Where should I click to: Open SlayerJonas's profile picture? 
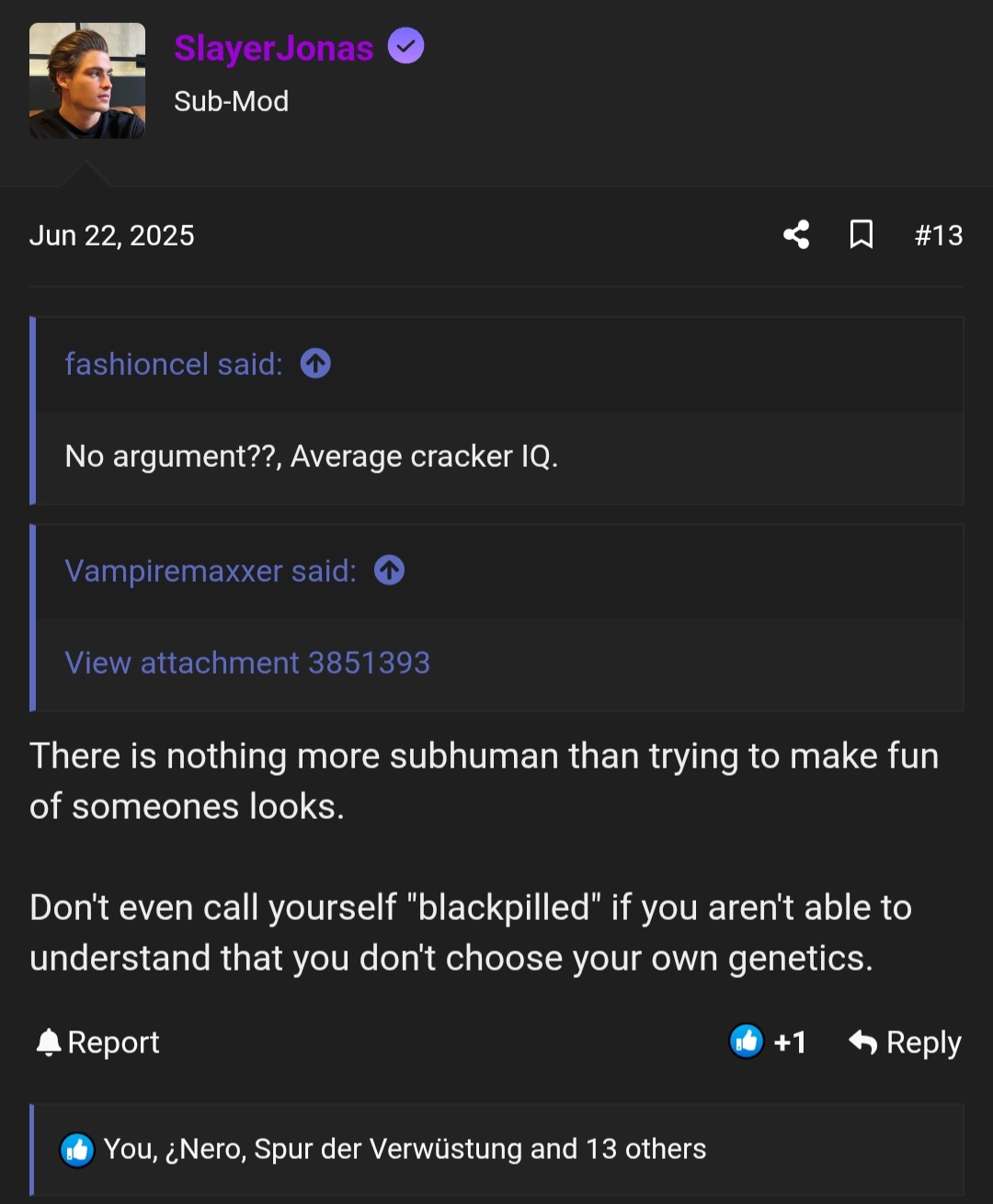click(x=87, y=81)
